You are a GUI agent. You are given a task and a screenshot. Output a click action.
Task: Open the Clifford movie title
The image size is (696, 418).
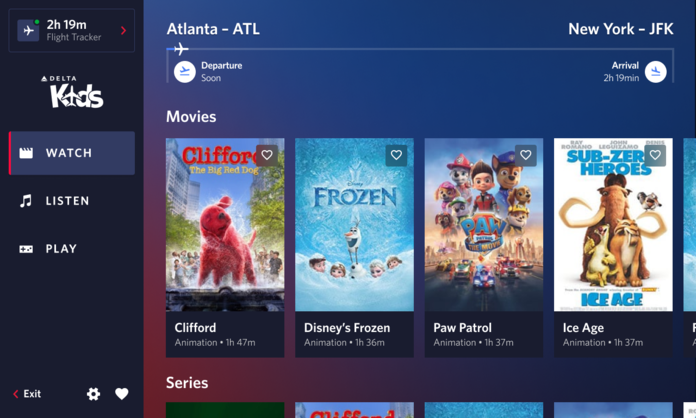click(x=195, y=327)
